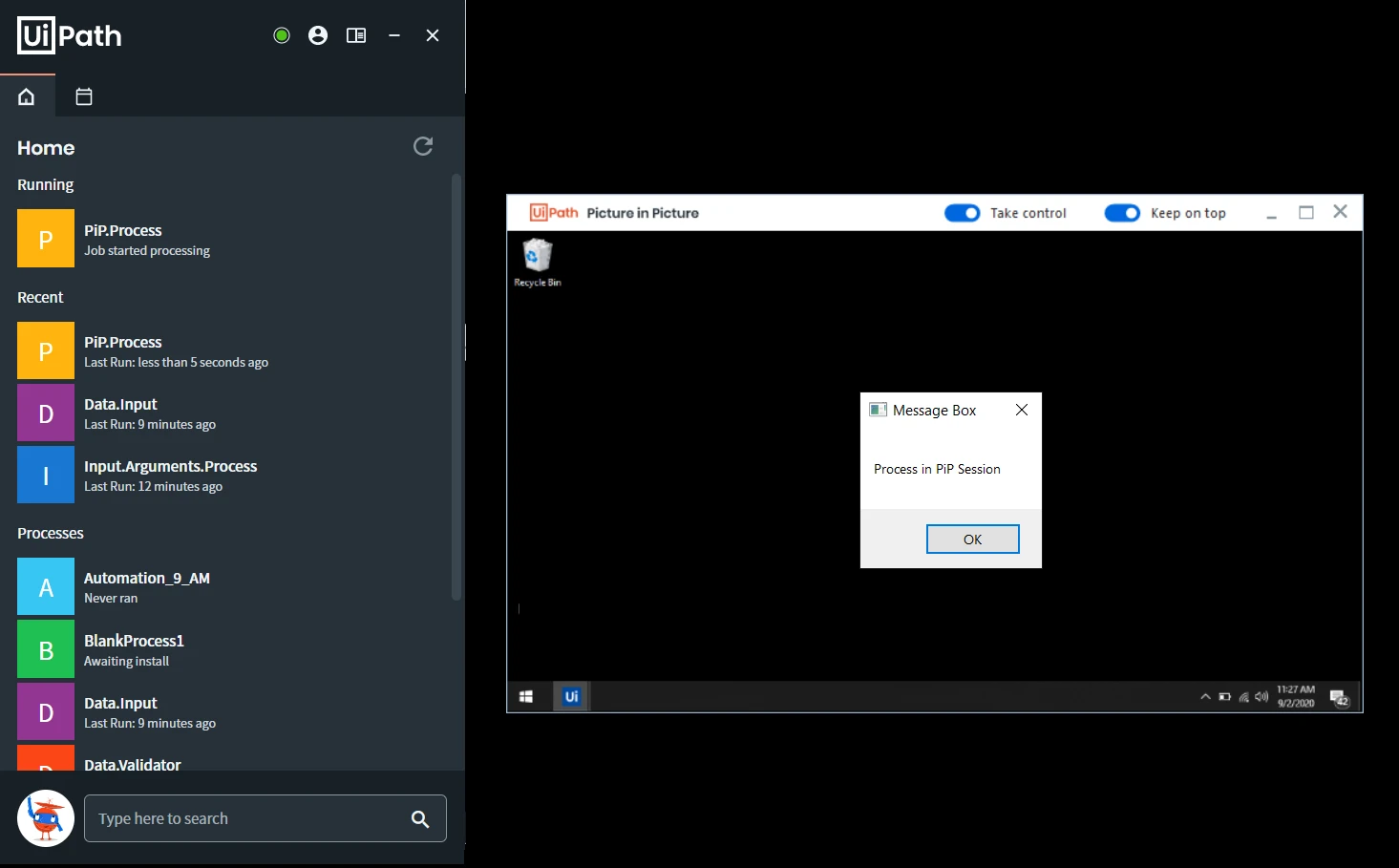Open the UiPath robot assistant avatar
Viewport: 1399px width, 868px height.
coord(46,818)
